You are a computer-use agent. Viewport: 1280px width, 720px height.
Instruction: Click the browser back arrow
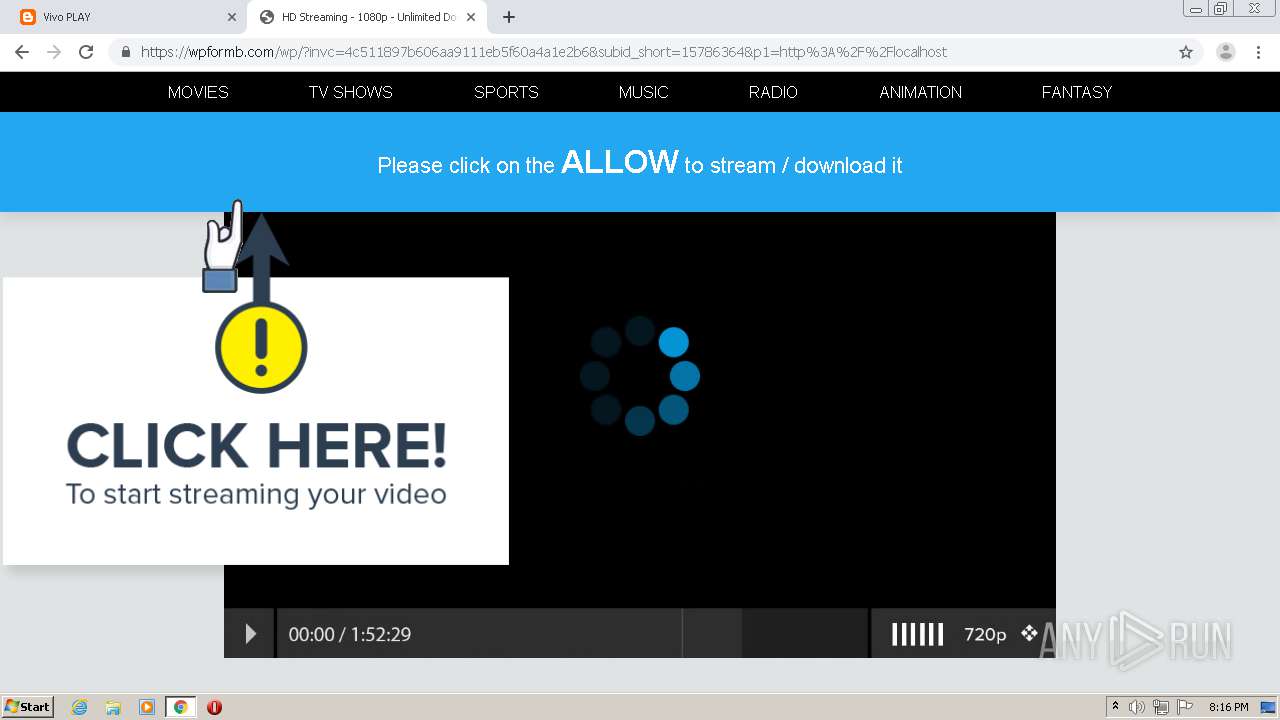[x=22, y=52]
